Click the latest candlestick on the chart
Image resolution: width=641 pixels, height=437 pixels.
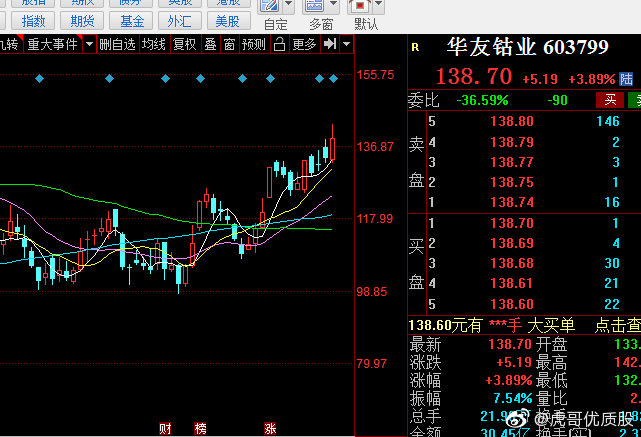[333, 146]
